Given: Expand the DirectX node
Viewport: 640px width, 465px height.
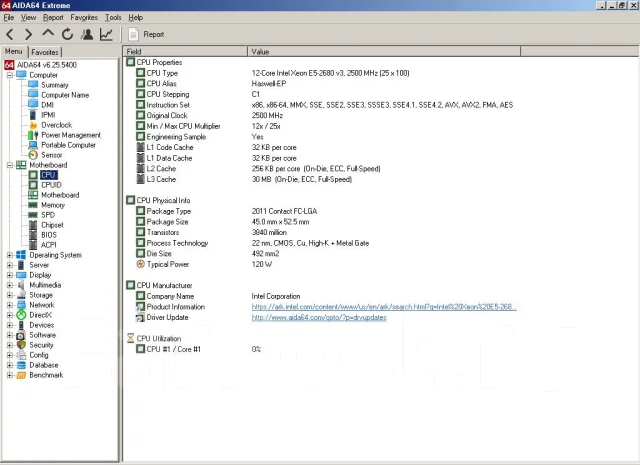Looking at the screenshot, I should (x=10, y=315).
